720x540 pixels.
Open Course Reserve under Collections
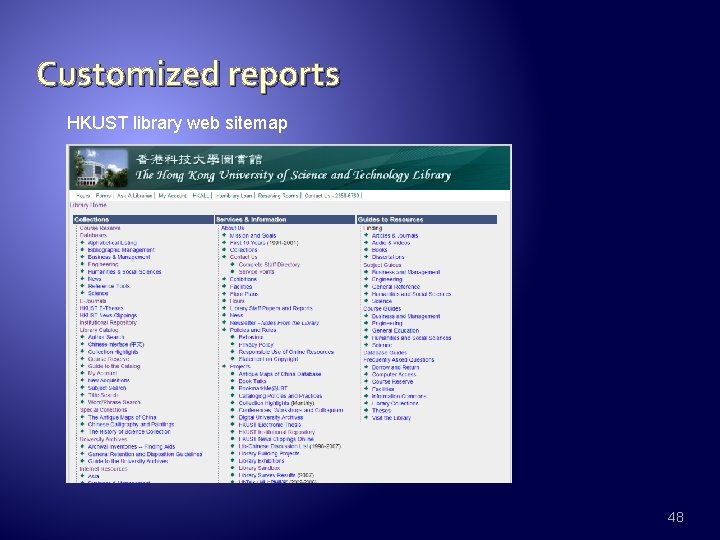click(x=100, y=228)
